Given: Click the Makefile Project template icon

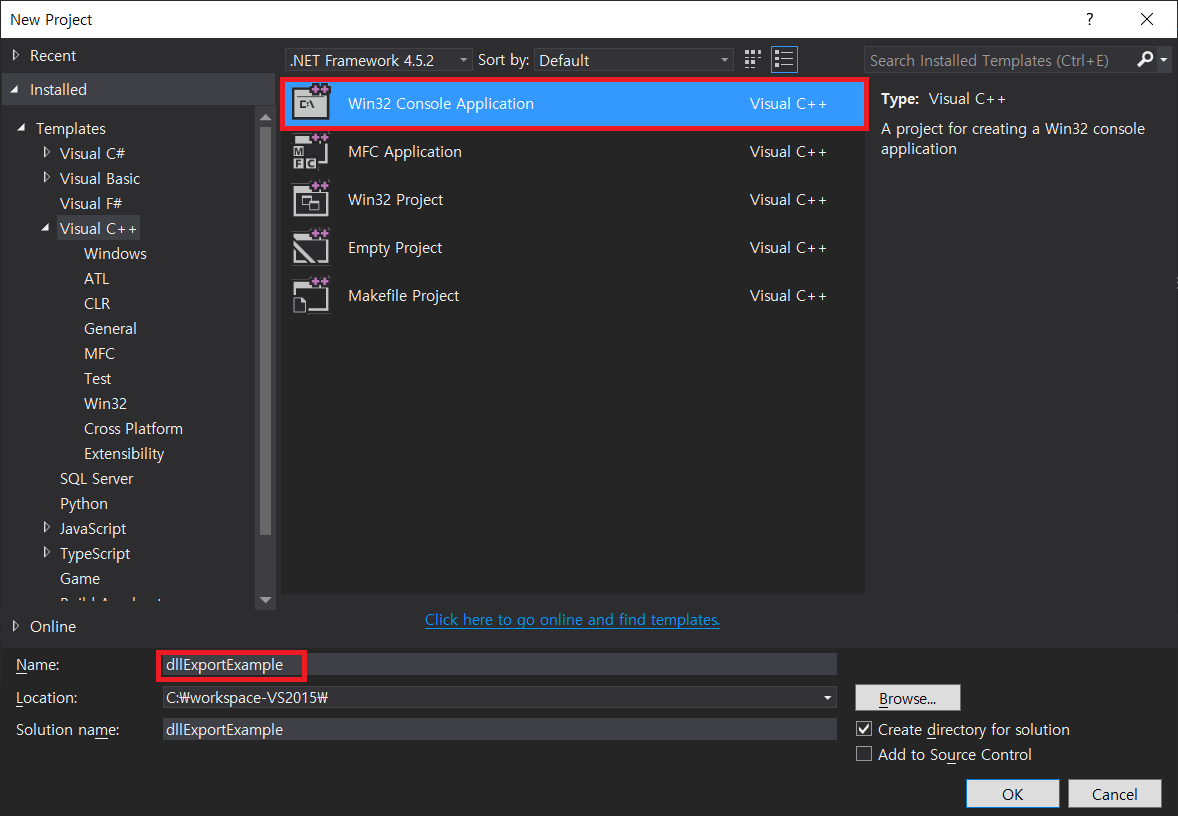Looking at the screenshot, I should [311, 295].
